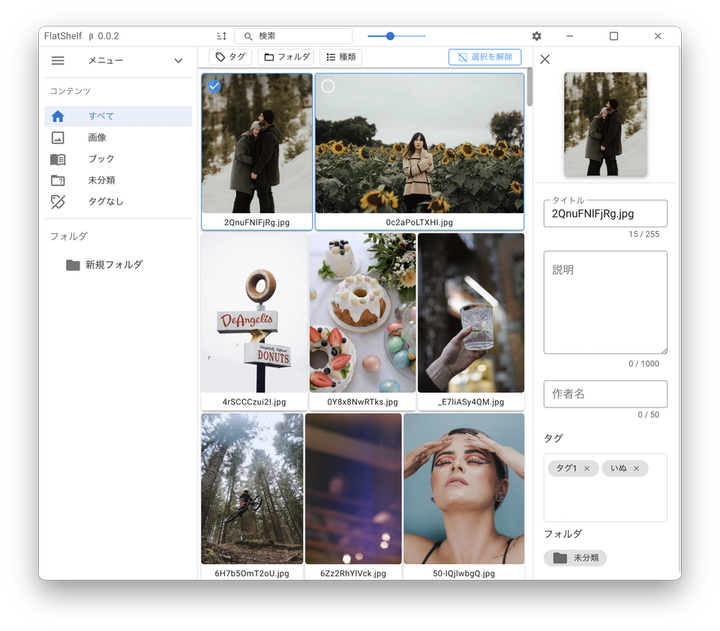720x631 pixels.
Task: Expand the メニュー chevron dropdown
Action: tap(178, 61)
